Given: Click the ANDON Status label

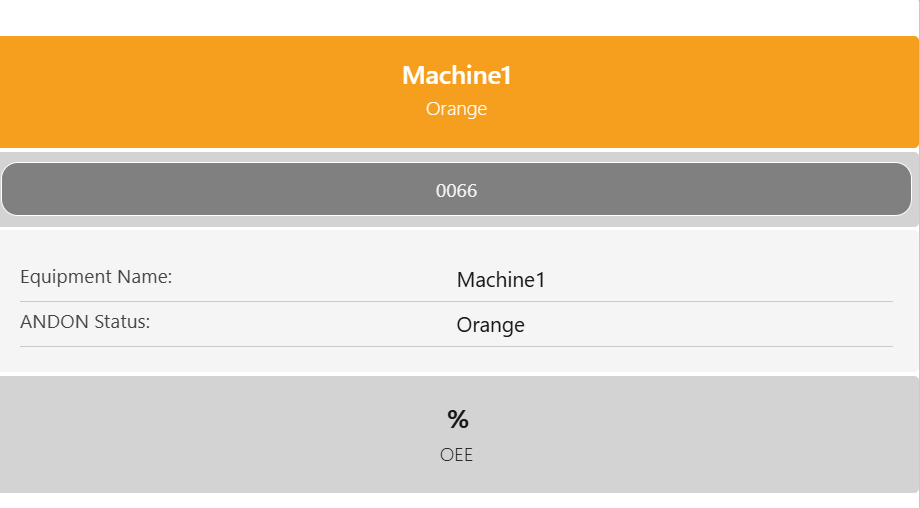Looking at the screenshot, I should tap(85, 322).
